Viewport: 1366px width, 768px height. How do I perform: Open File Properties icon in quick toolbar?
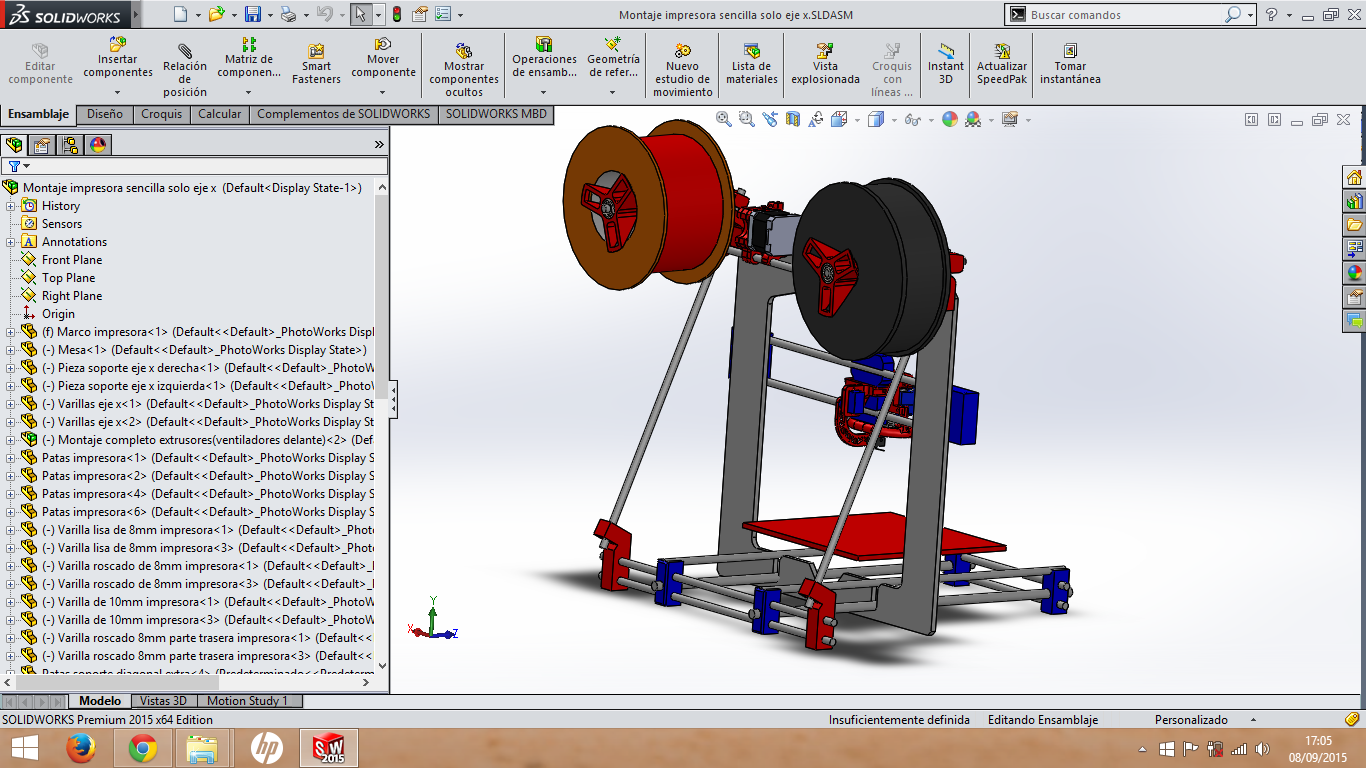pyautogui.click(x=420, y=14)
